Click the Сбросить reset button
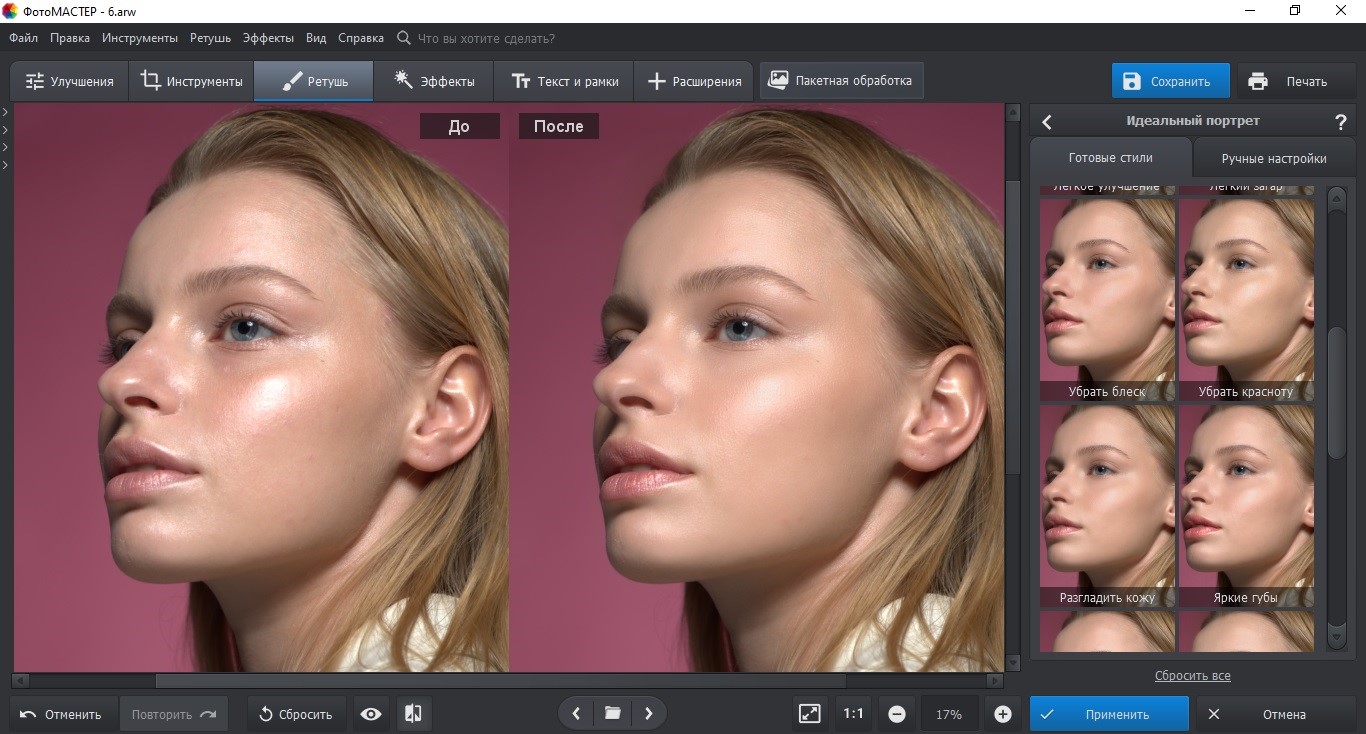The height and width of the screenshot is (734, 1366). click(295, 714)
